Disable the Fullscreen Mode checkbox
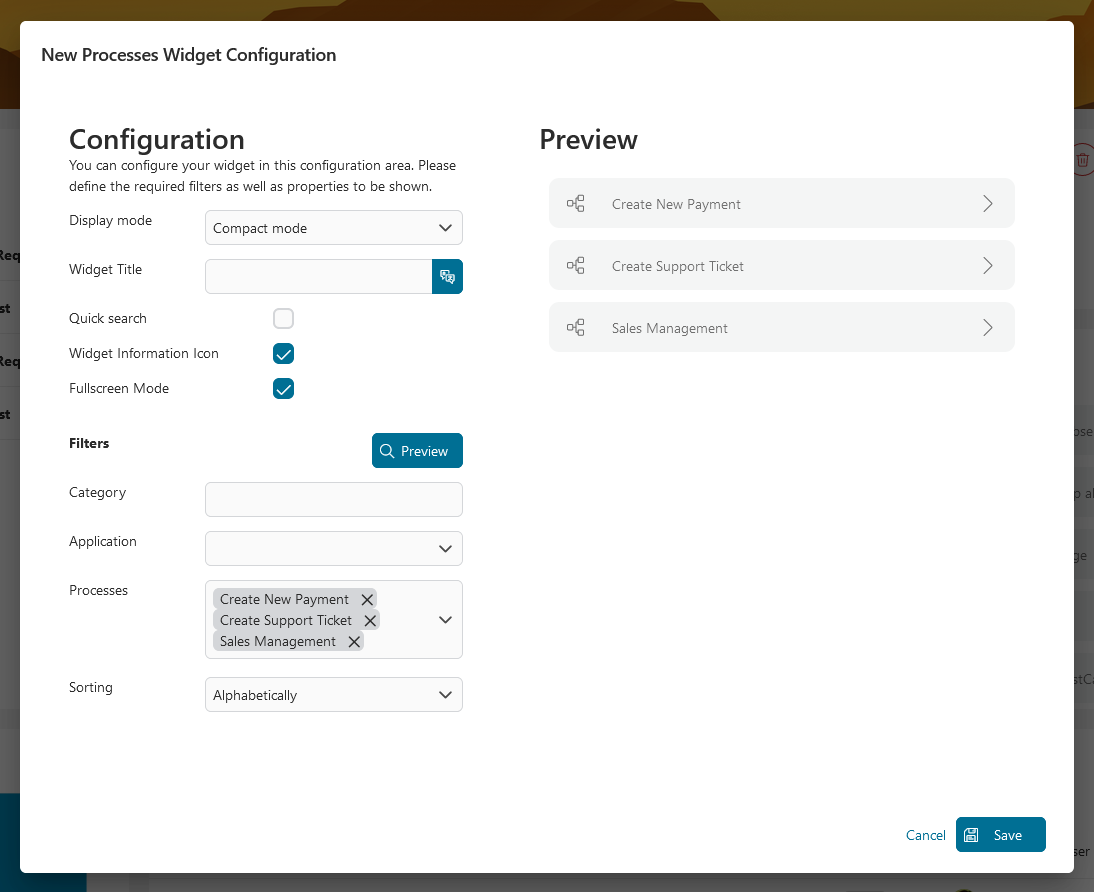This screenshot has width=1094, height=892. (283, 389)
